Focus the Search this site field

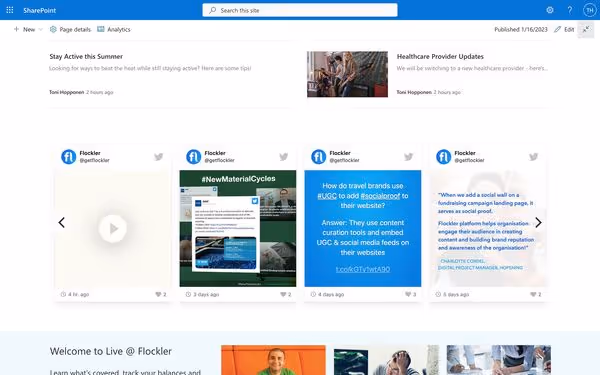tap(300, 10)
